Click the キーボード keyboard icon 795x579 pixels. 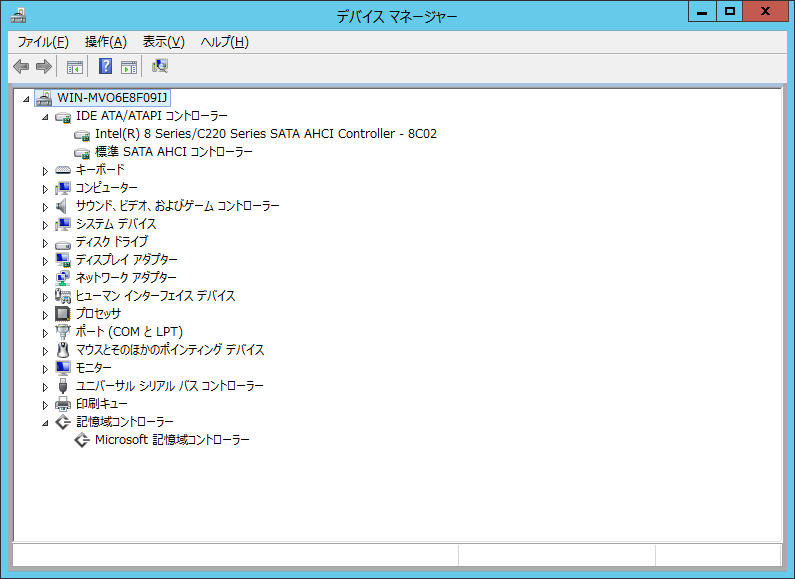[63, 170]
